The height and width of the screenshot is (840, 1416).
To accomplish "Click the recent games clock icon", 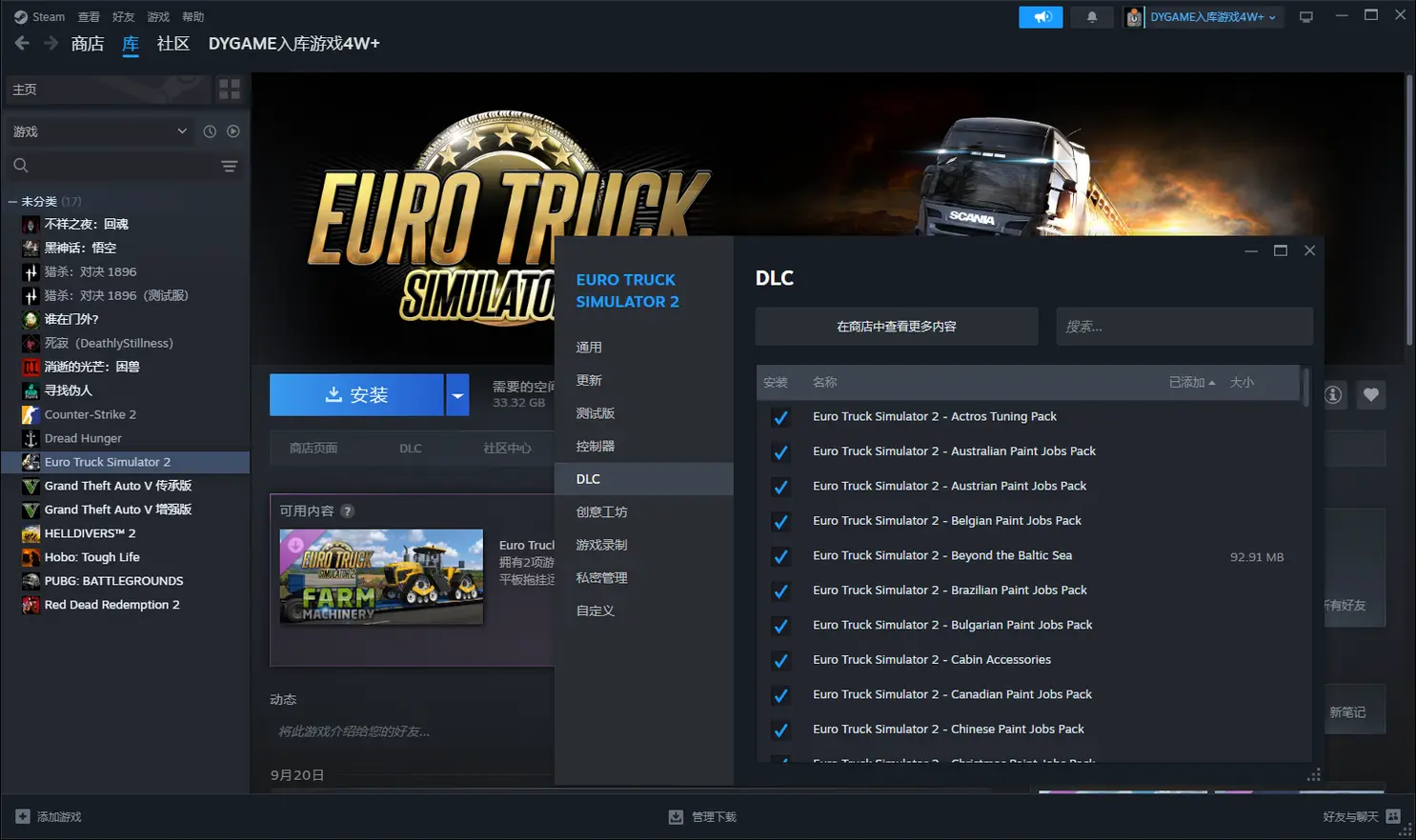I will click(210, 131).
